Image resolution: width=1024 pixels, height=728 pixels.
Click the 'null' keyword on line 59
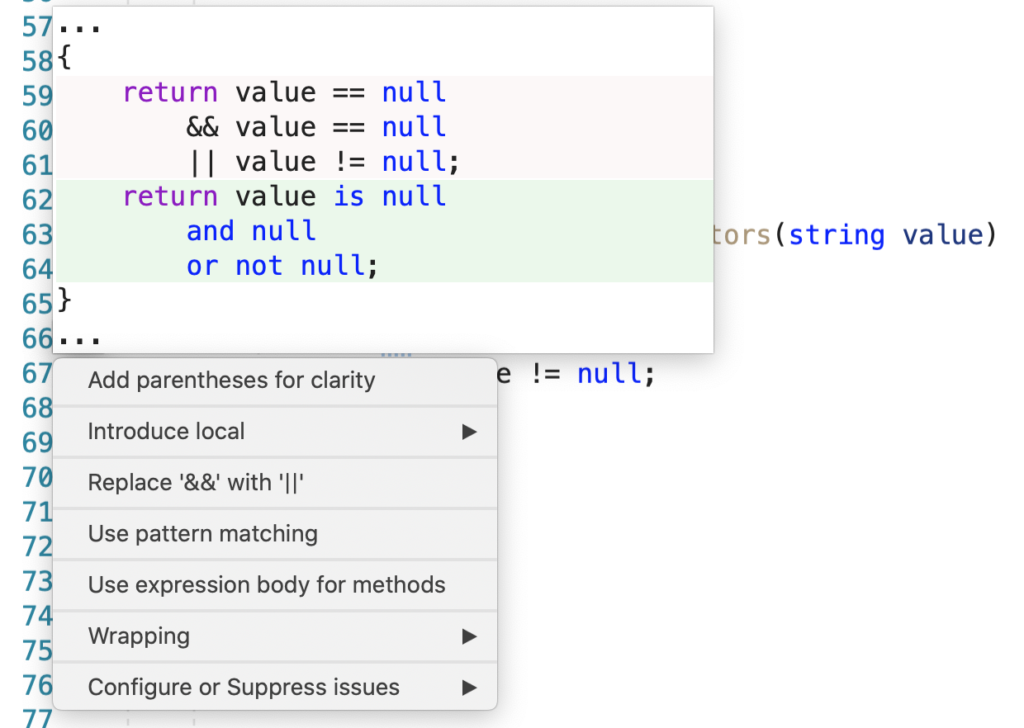(414, 91)
